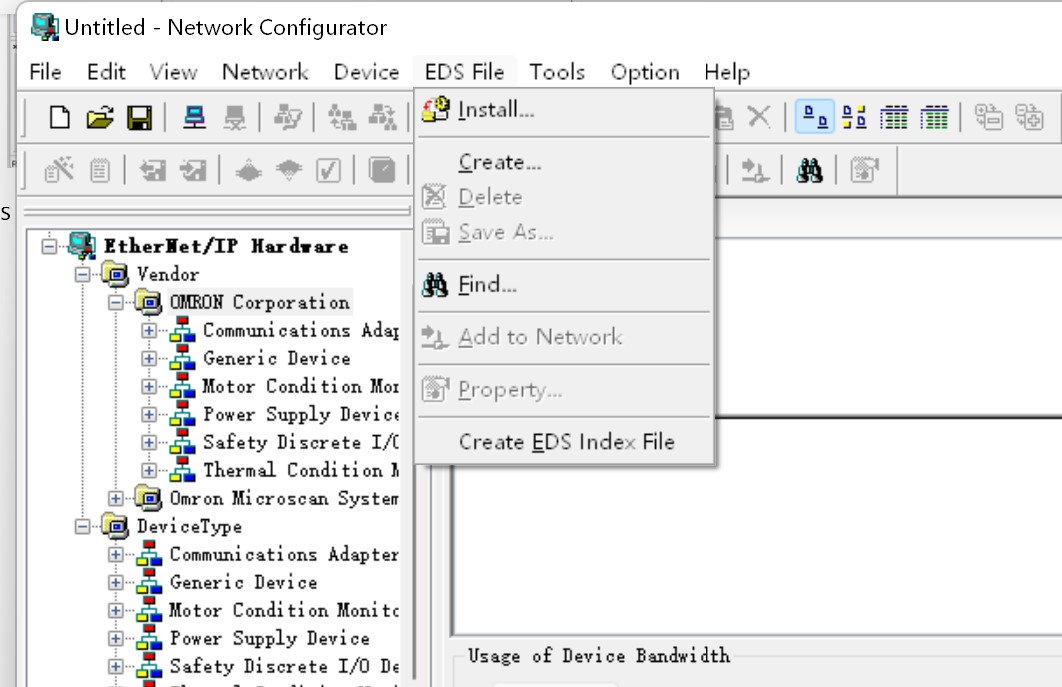Image resolution: width=1062 pixels, height=687 pixels.
Task: Expand Power Supply Device under DeviceType
Action: pos(116,638)
